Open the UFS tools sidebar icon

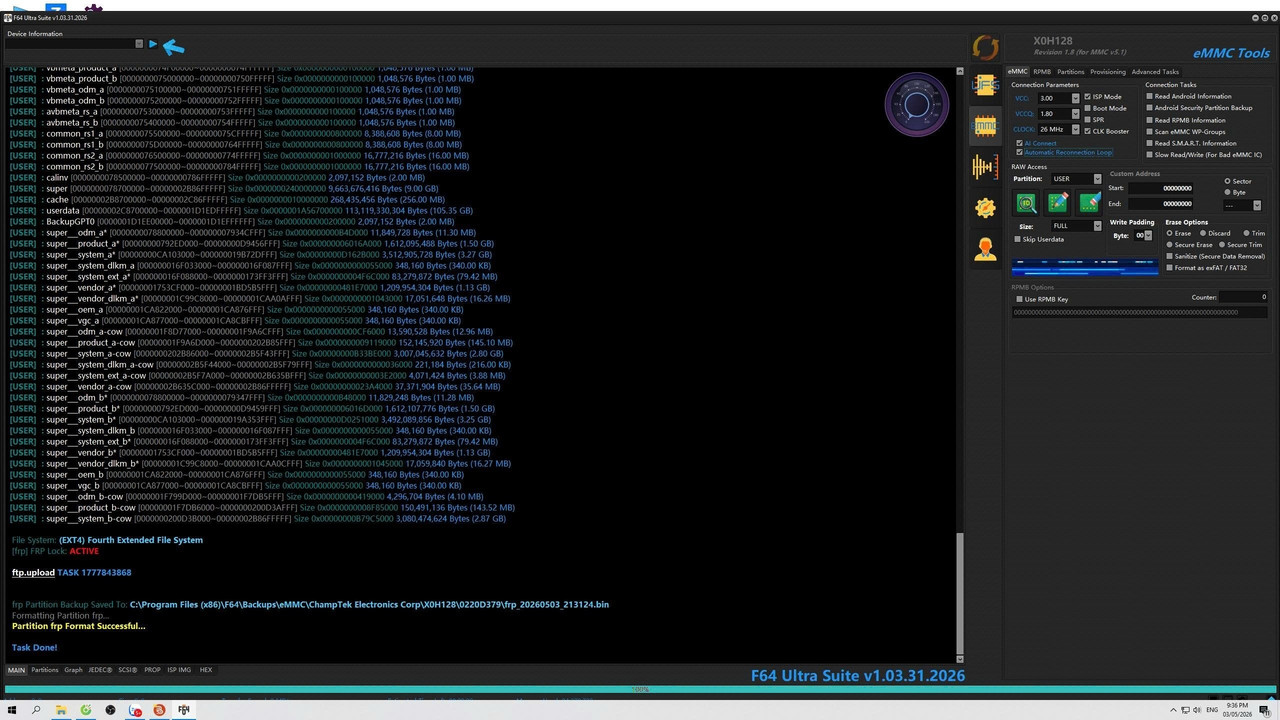[985, 86]
